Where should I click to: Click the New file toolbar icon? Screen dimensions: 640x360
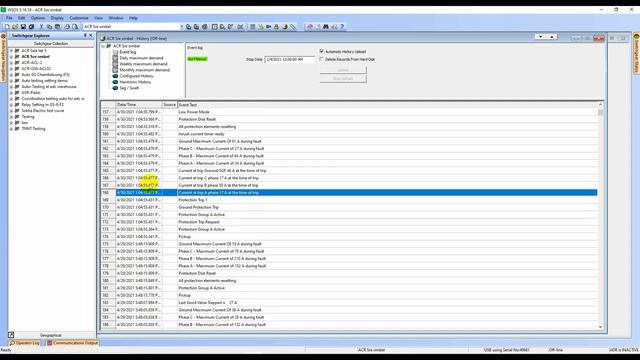(x=7, y=27)
